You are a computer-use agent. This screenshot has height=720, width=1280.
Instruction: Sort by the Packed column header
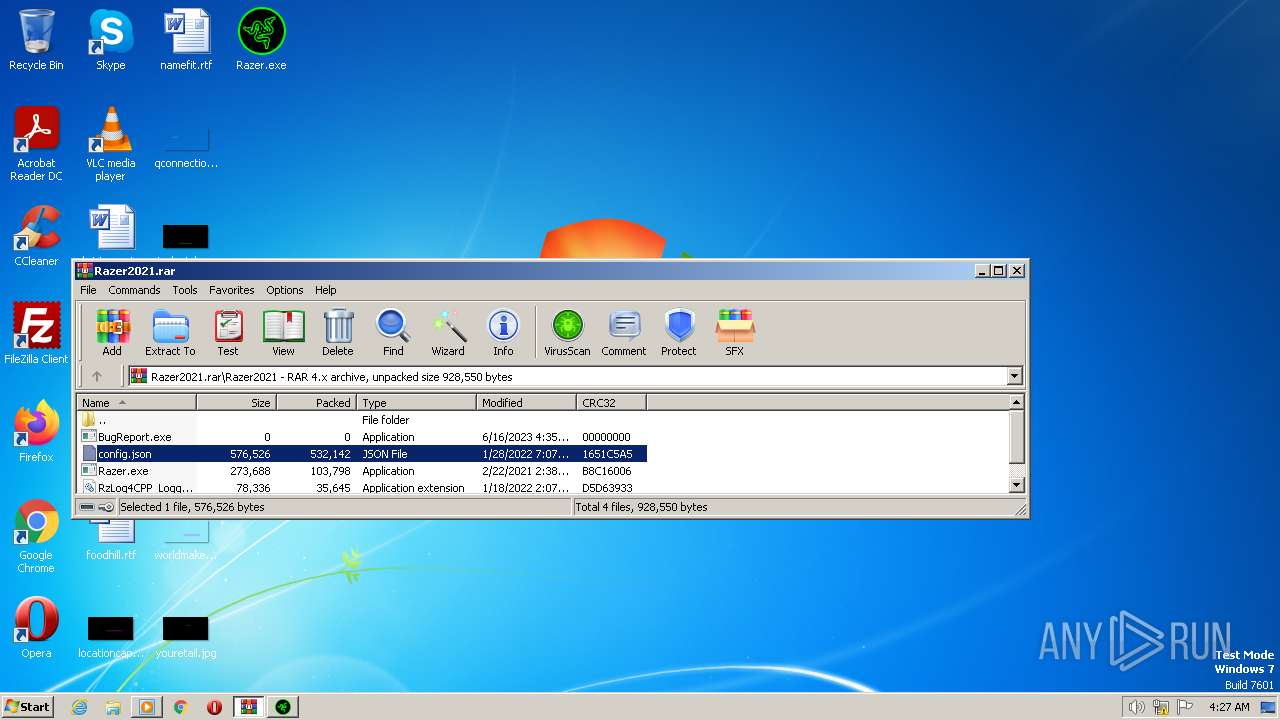click(x=316, y=403)
